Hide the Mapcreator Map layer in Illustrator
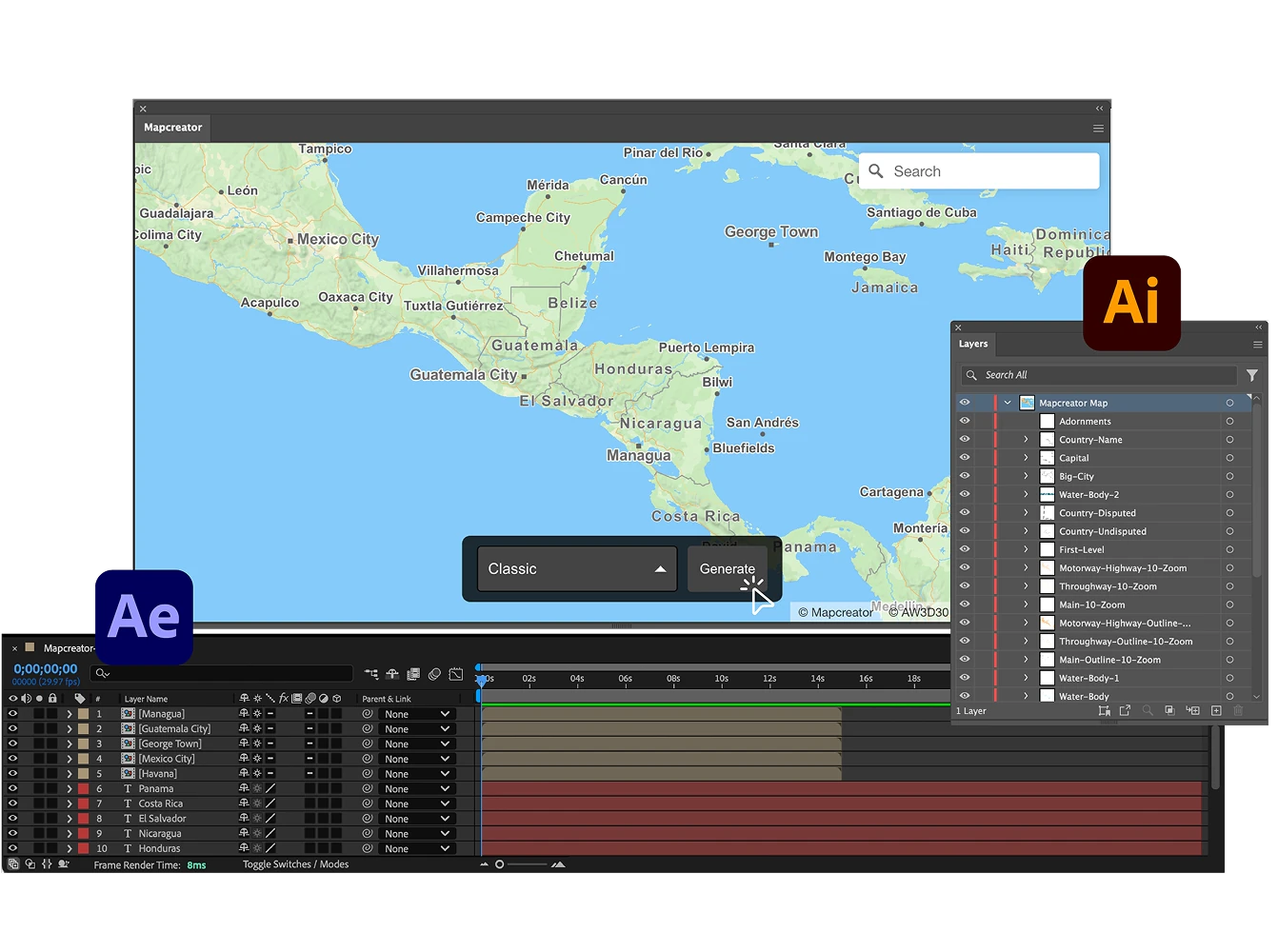The image size is (1278, 952). click(965, 403)
